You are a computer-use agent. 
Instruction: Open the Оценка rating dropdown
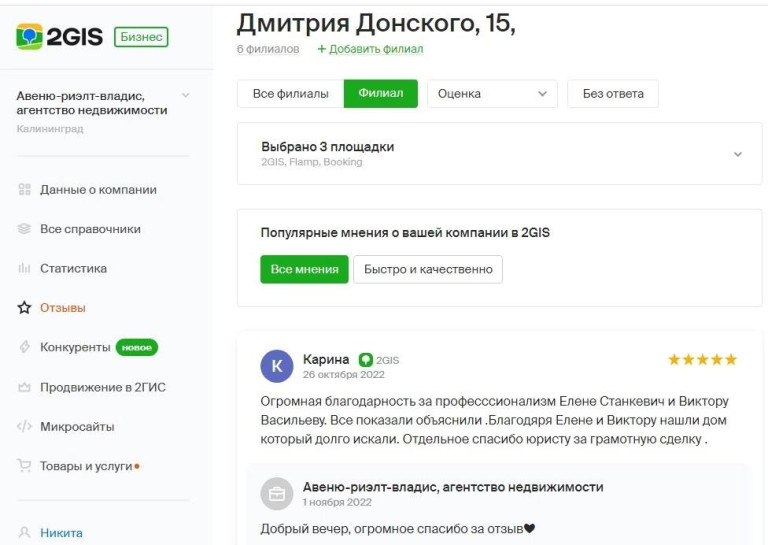[492, 94]
